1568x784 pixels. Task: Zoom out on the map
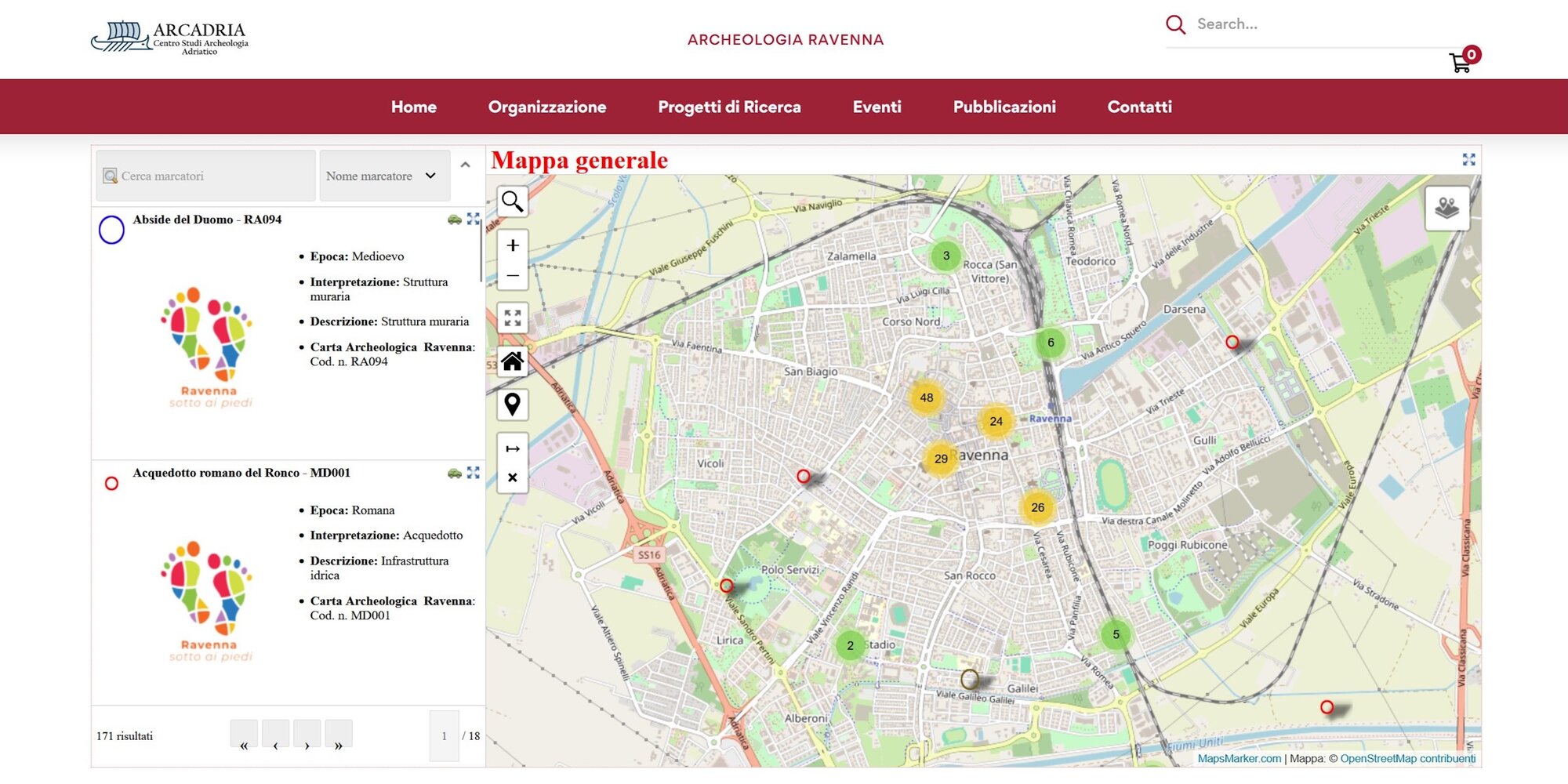click(512, 276)
